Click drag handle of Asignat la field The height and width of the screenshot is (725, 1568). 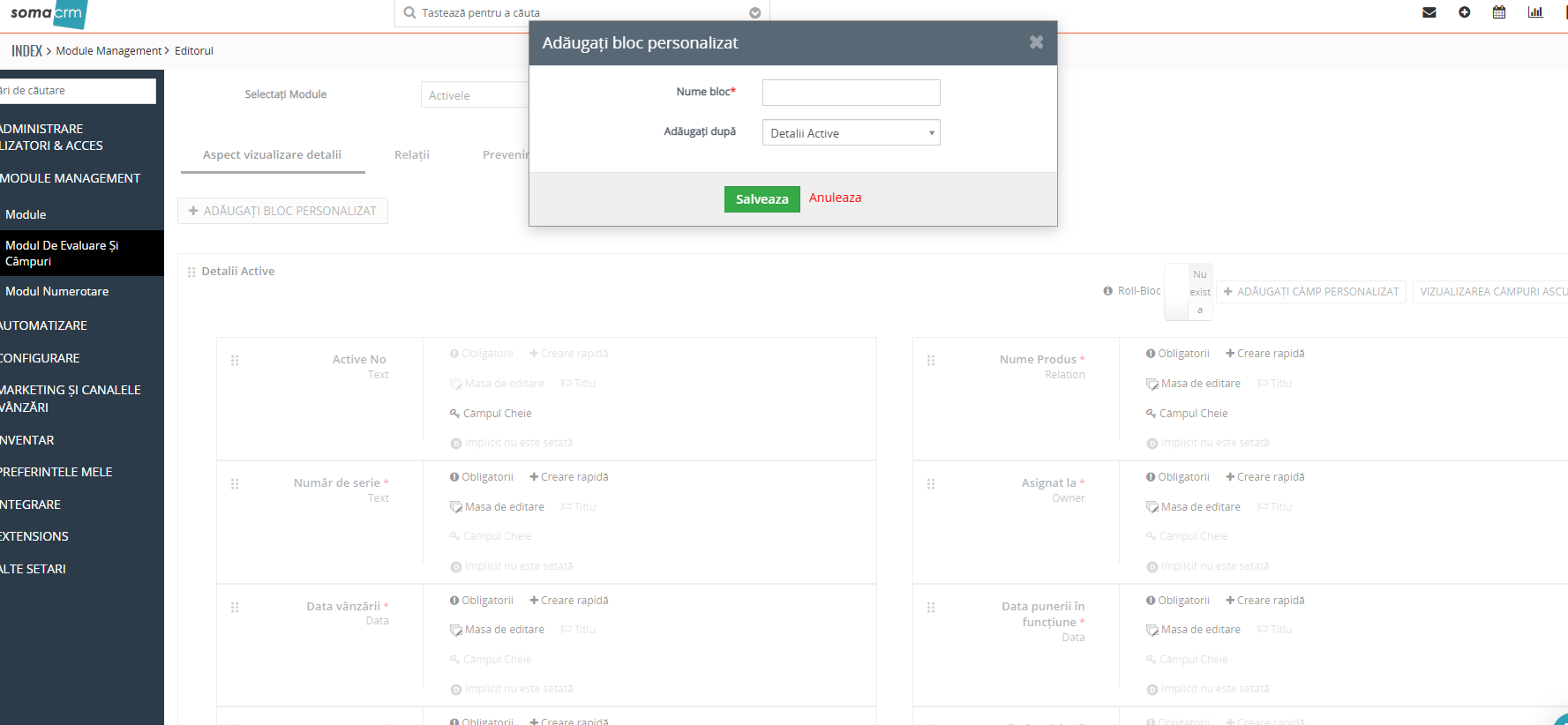point(931,483)
